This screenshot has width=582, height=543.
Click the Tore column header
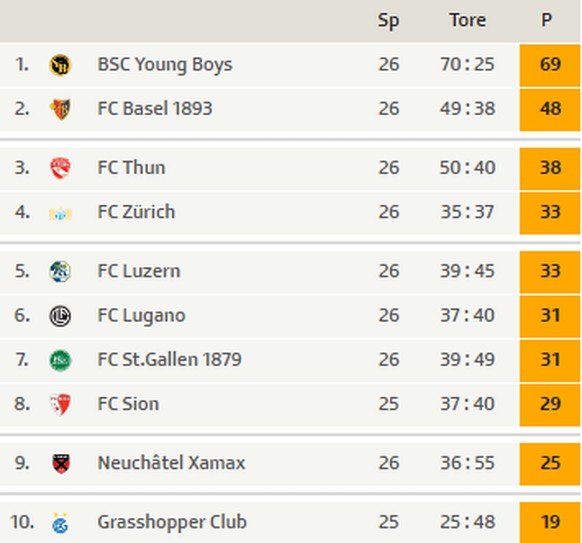[468, 20]
